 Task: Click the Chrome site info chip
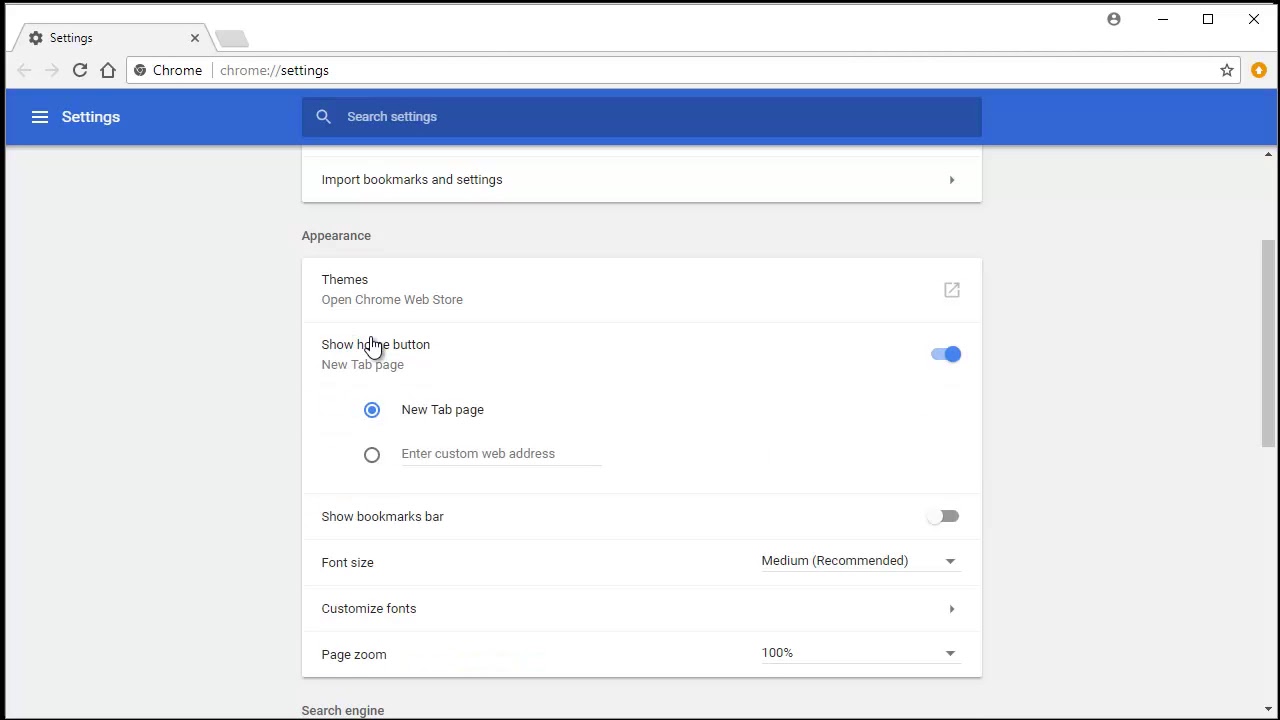pos(168,70)
